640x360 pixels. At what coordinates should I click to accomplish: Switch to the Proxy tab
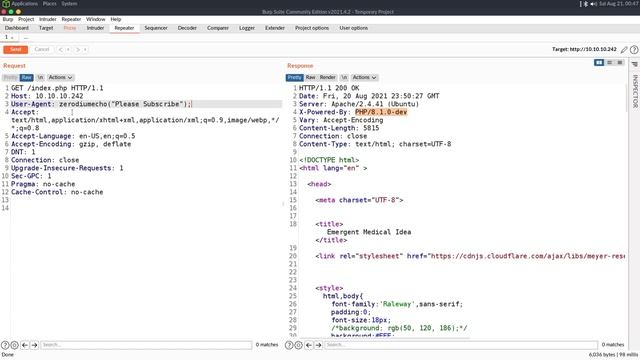coord(70,28)
